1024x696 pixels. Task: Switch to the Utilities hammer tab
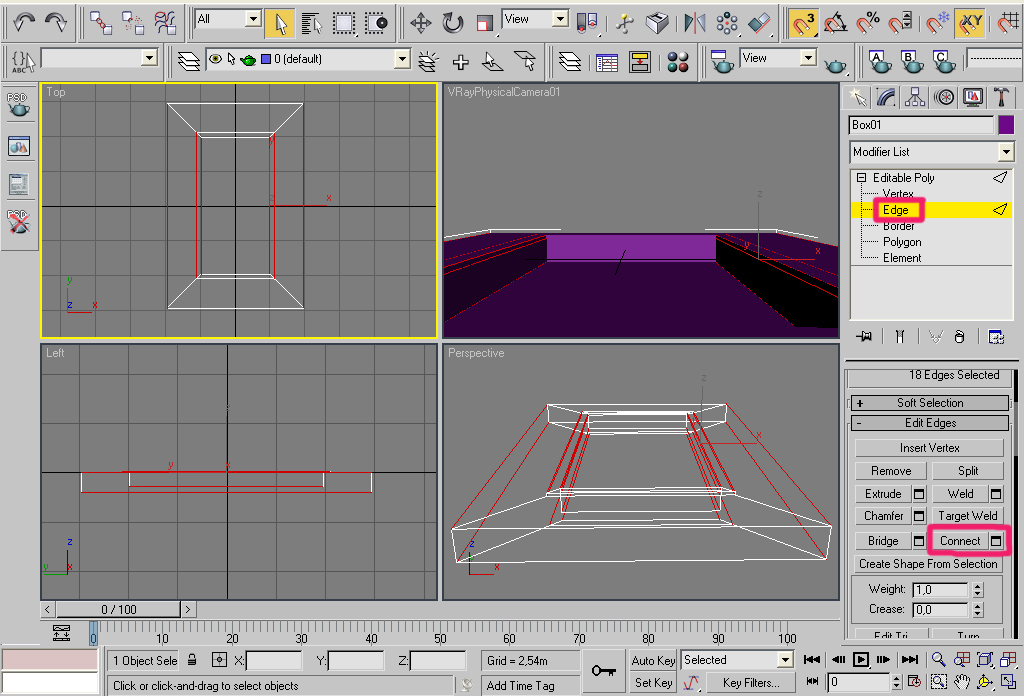click(x=1000, y=97)
